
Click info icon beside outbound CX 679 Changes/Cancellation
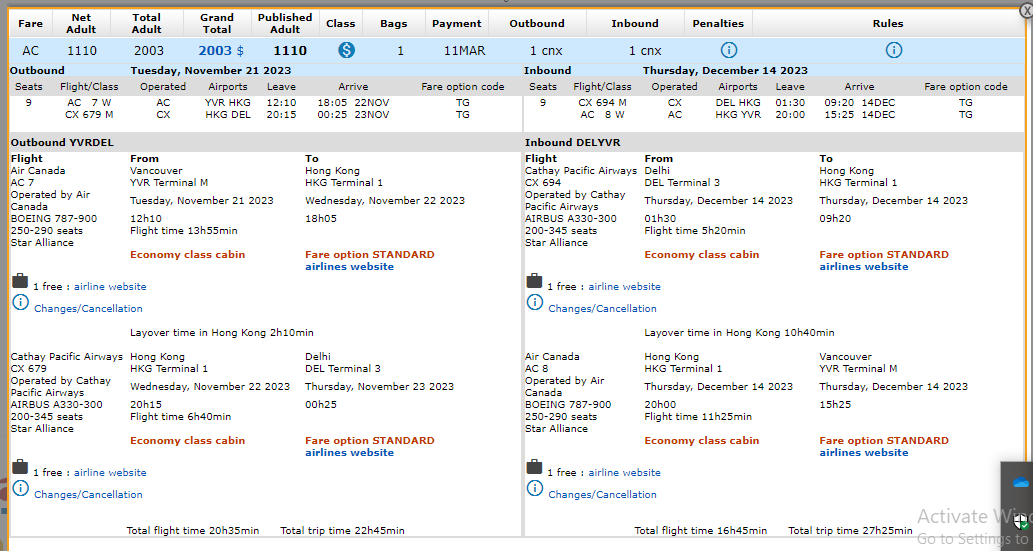point(20,489)
